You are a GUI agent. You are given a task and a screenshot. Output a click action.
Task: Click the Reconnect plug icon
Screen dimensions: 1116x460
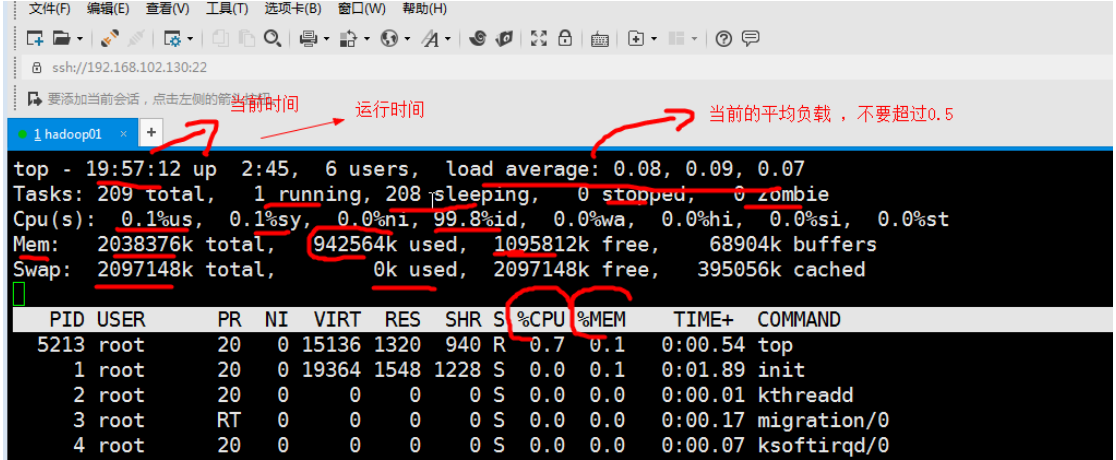tap(110, 38)
